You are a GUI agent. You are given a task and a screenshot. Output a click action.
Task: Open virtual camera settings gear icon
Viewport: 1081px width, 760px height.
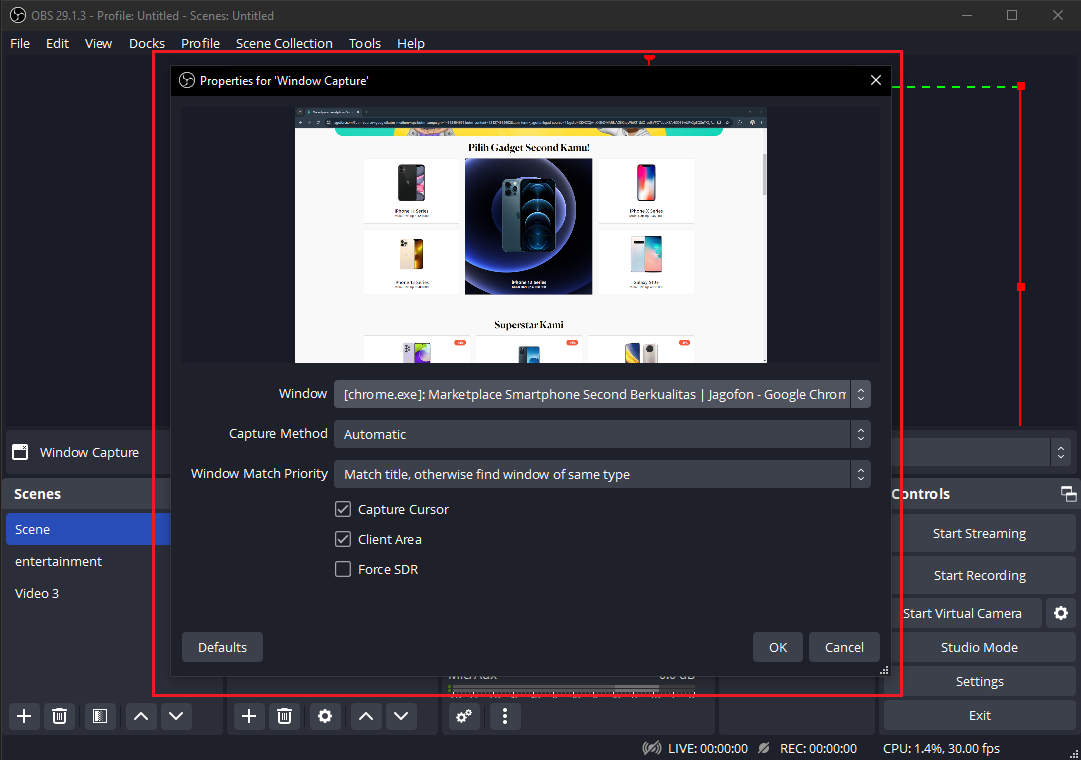(1061, 613)
